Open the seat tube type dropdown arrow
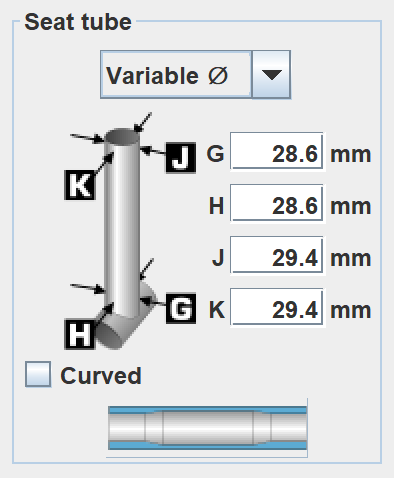This screenshot has width=394, height=478. (271, 74)
